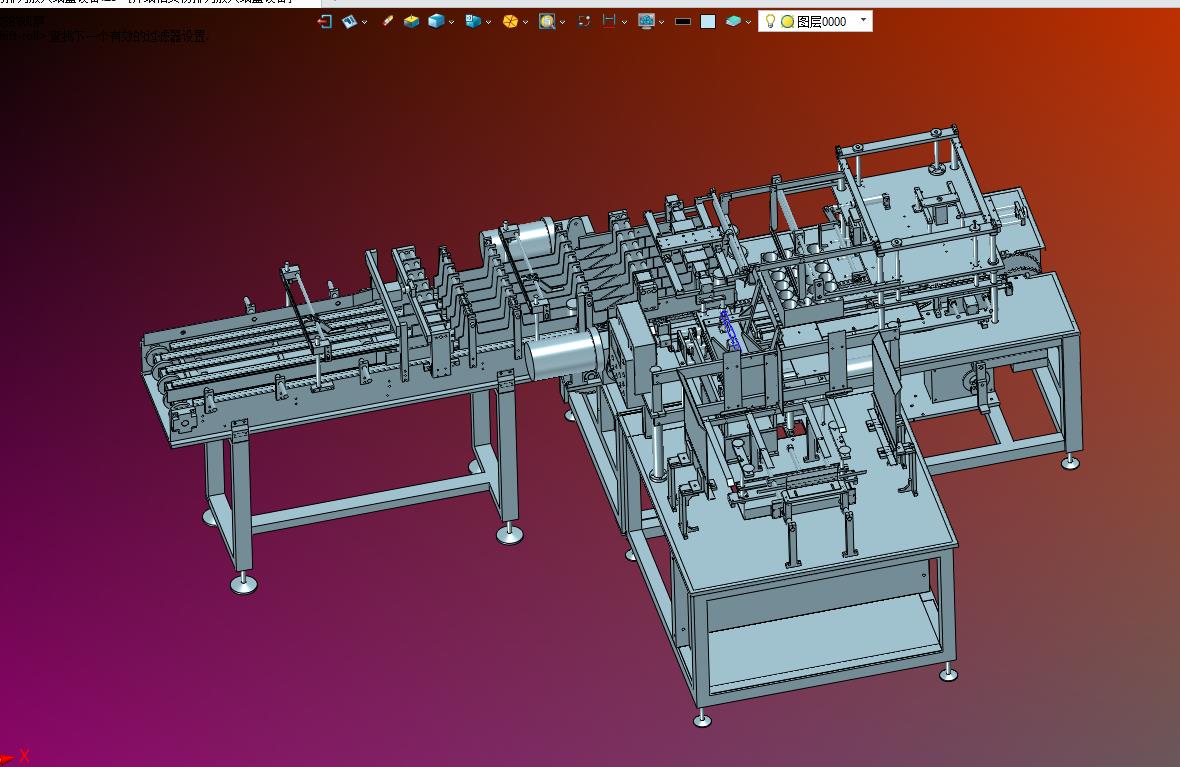Click the dotted-square snap icon
Viewport: 1180px width, 767px height.
pos(584,21)
